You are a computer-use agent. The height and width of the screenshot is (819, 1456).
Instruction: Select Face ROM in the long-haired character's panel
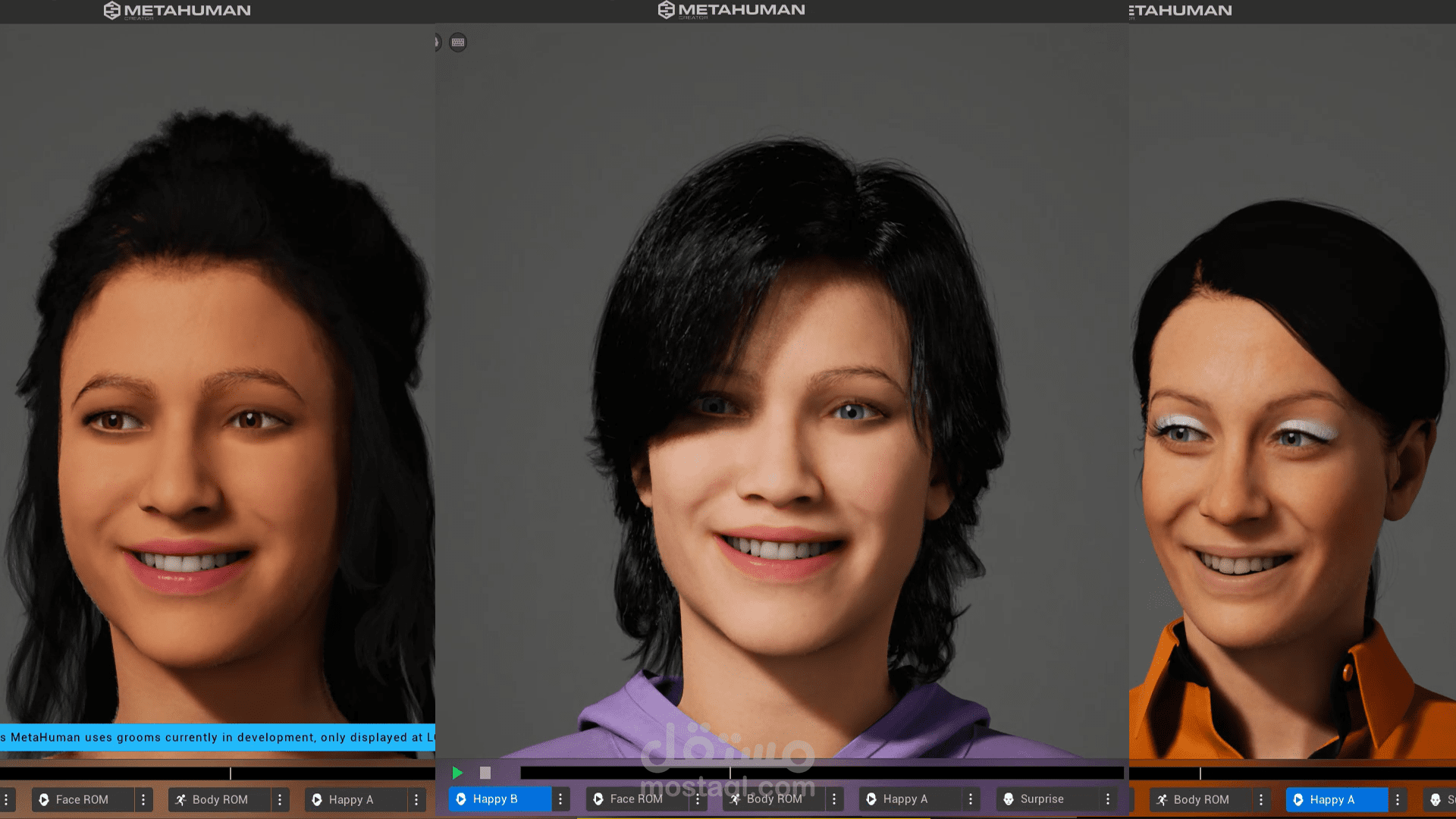pyautogui.click(x=81, y=799)
